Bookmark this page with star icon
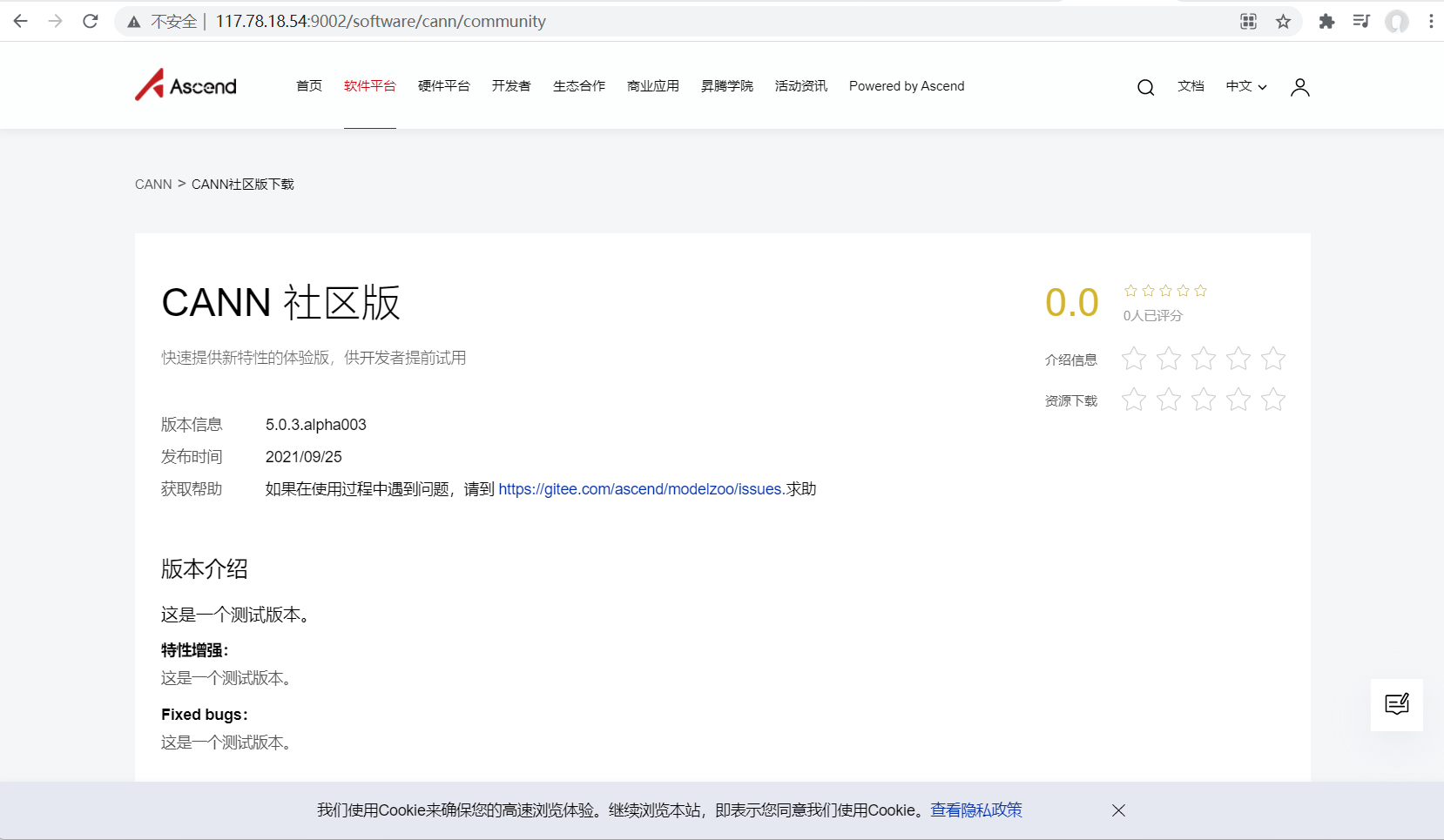1444x840 pixels. coord(1283,22)
